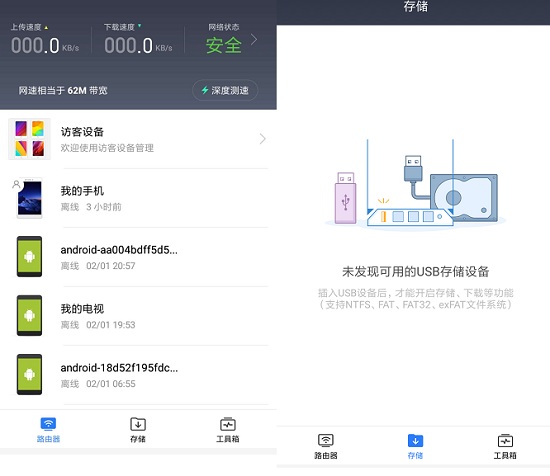Click the 下载速度 download speed value
The width and height of the screenshot is (550, 476).
click(x=138, y=46)
